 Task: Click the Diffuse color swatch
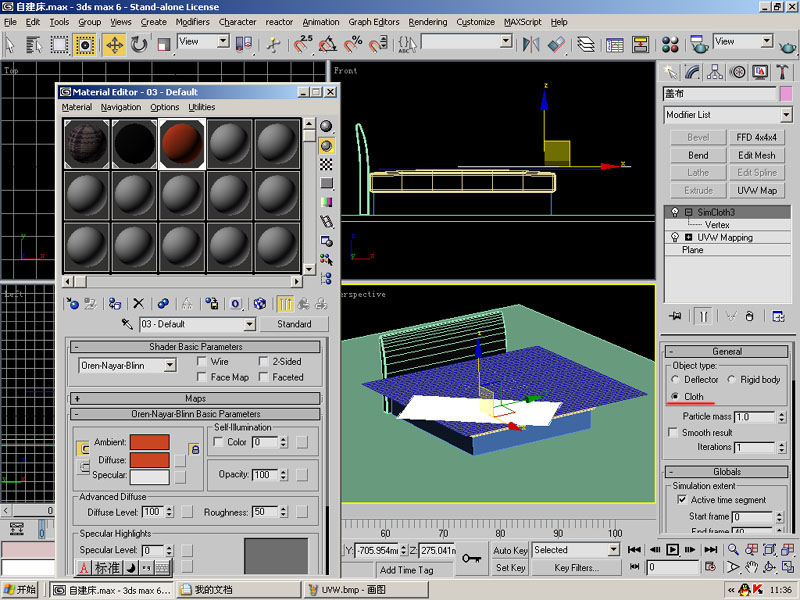pos(149,460)
